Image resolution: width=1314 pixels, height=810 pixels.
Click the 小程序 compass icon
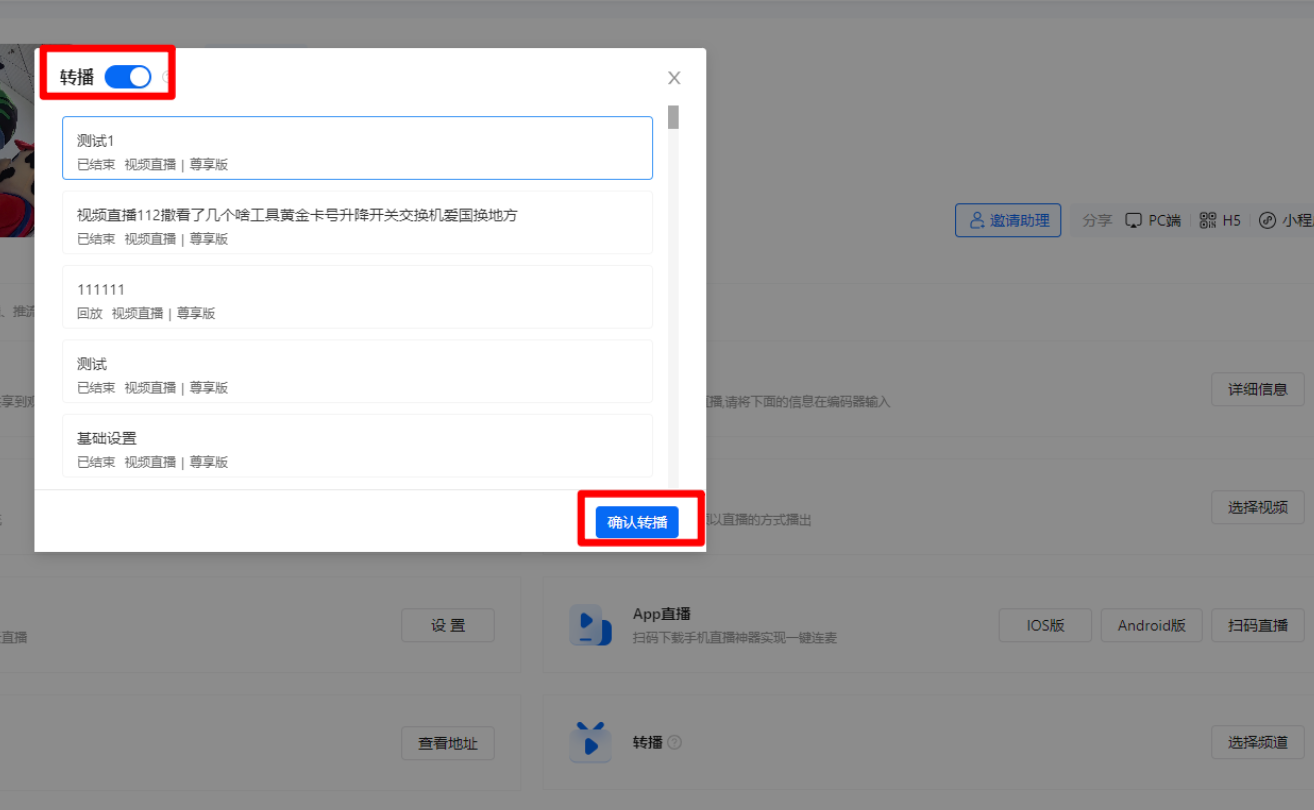click(x=1266, y=220)
